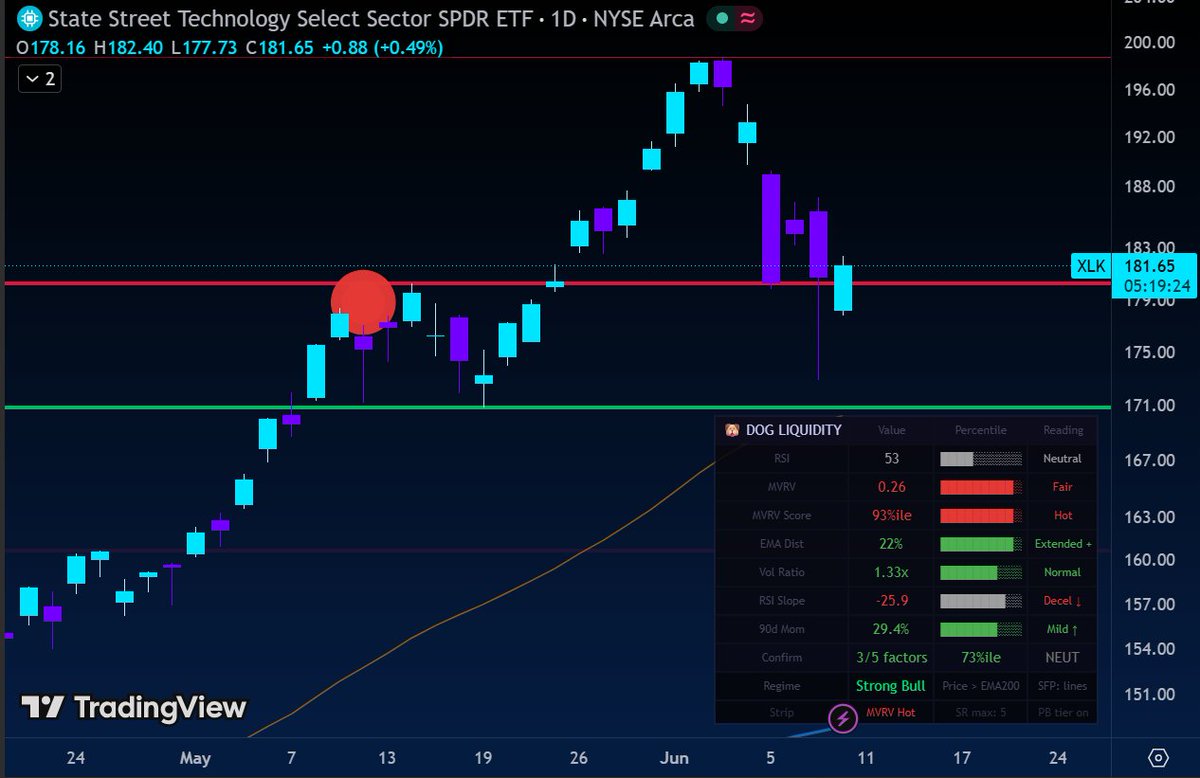Click the DOG LIQUIDITY table title
1200x778 pixels.
tap(794, 430)
